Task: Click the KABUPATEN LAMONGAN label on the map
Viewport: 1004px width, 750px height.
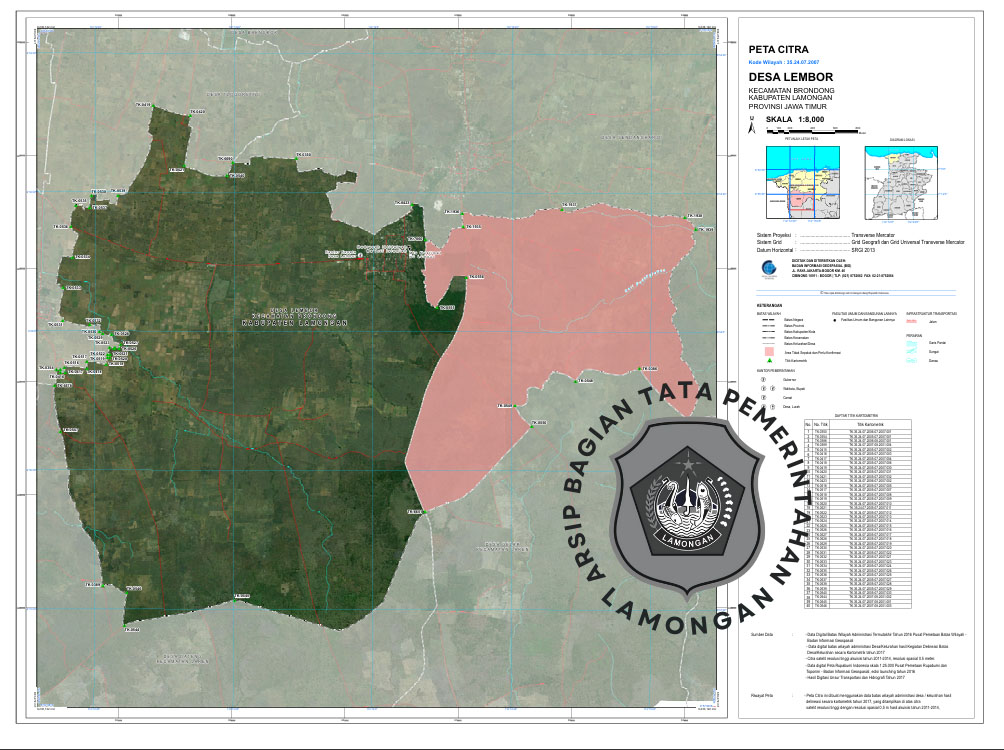Action: 294,325
